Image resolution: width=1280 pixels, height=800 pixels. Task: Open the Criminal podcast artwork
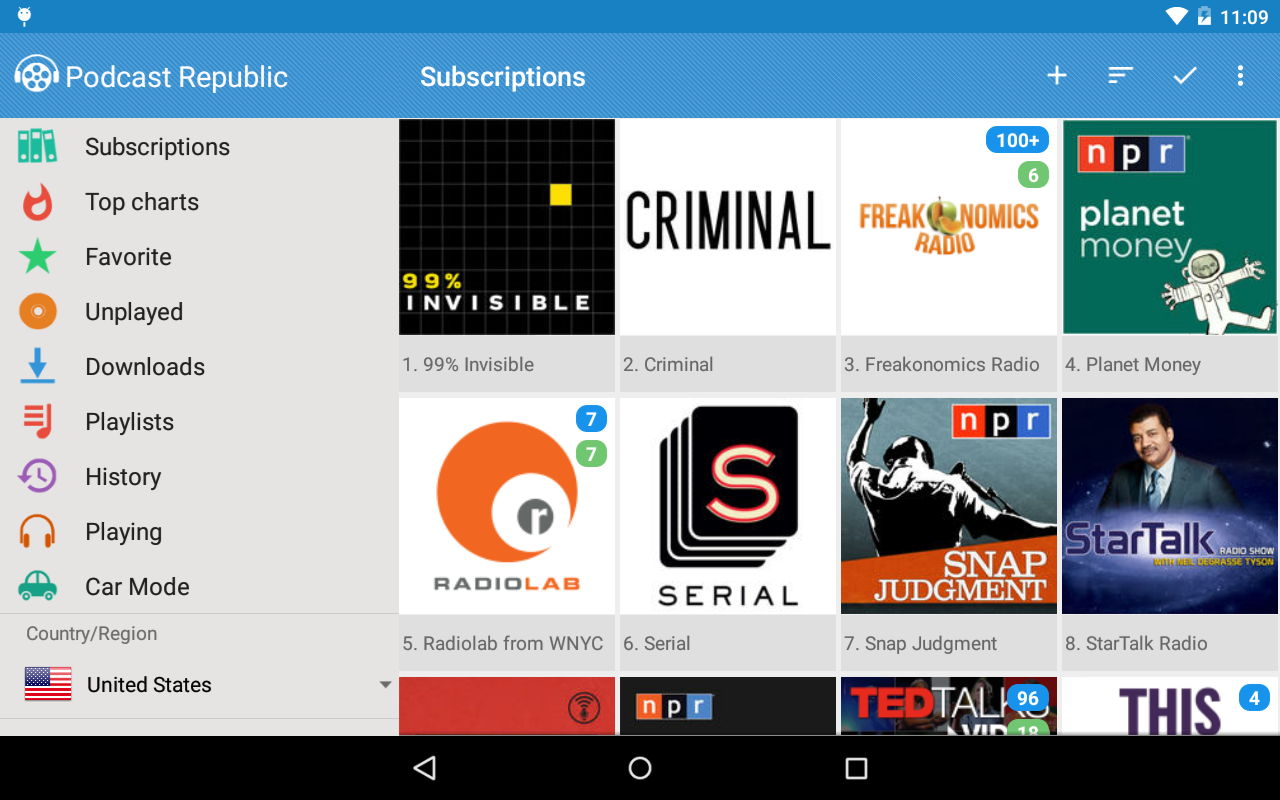728,227
